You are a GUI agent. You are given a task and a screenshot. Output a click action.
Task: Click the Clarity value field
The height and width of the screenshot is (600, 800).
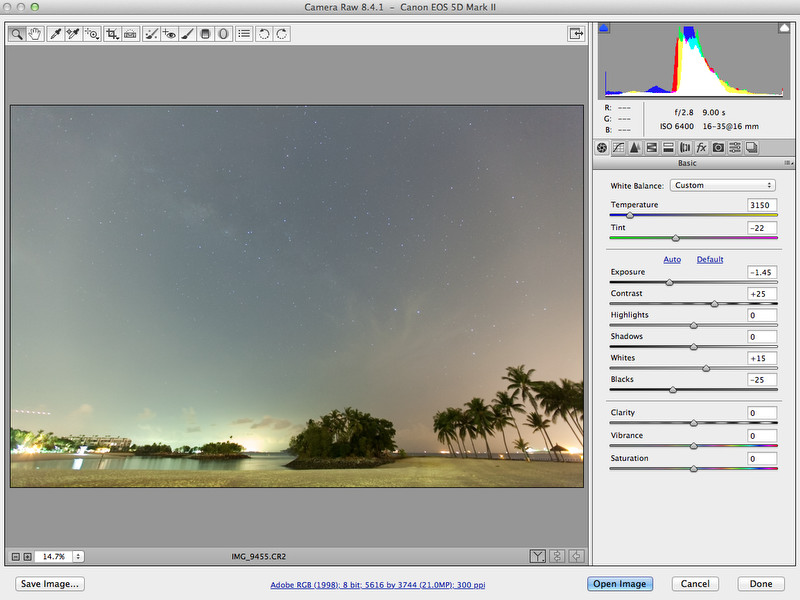[x=762, y=413]
